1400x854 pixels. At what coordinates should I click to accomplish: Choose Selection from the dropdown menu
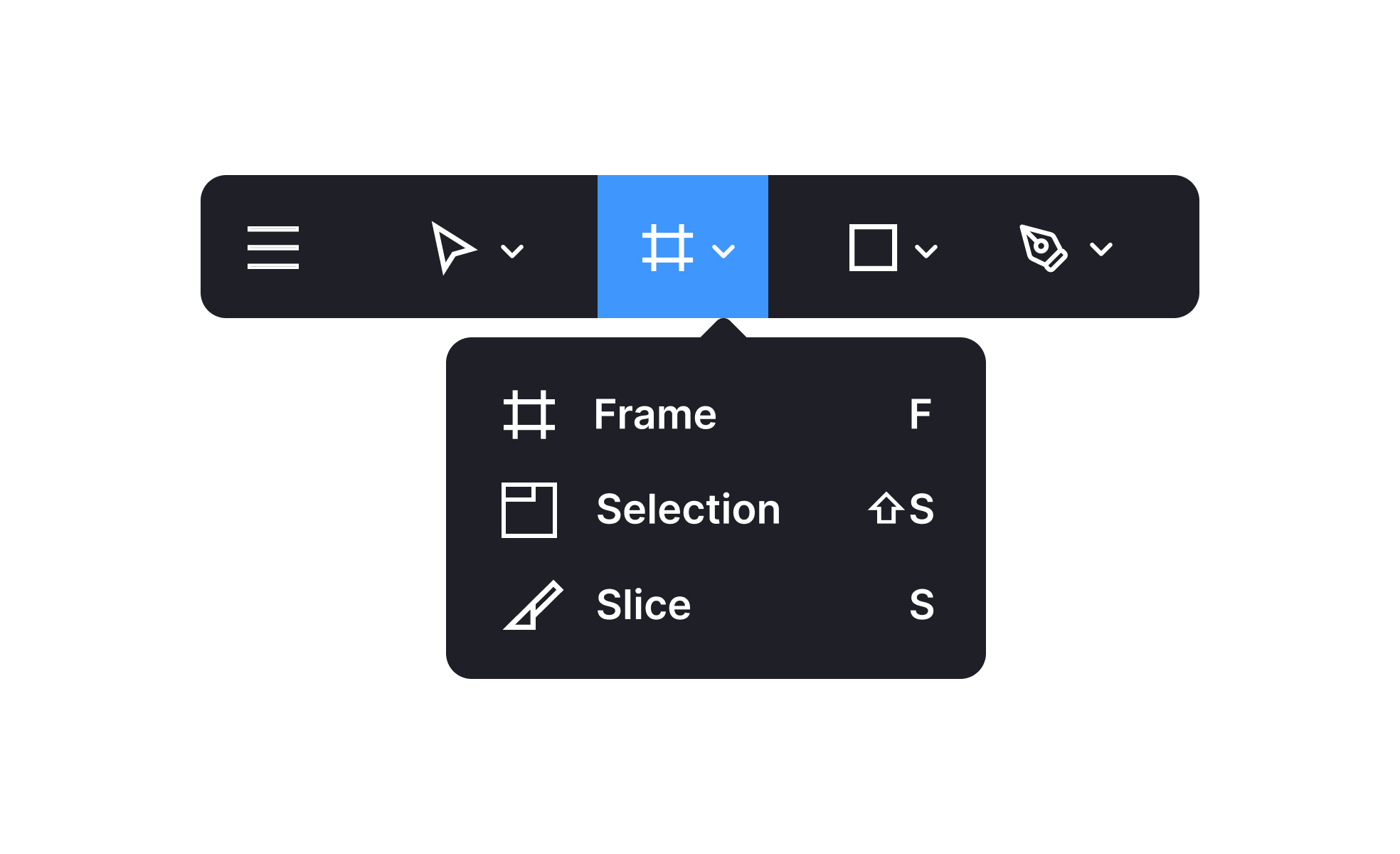pyautogui.click(x=689, y=510)
